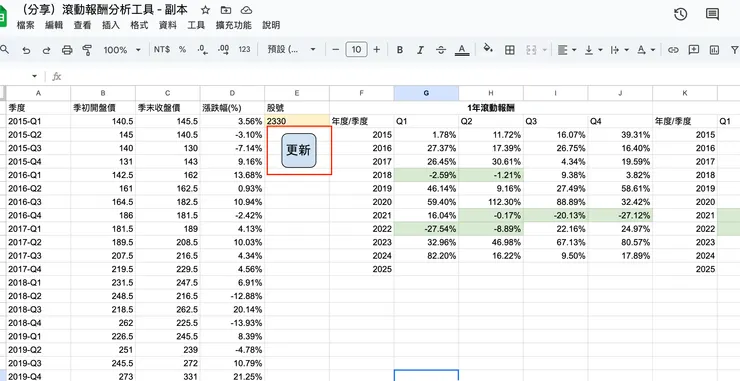Open the name box dropdown arrow

(34, 76)
